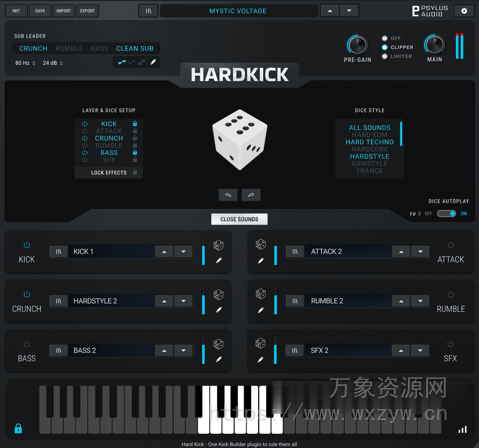Click the redo dice roll arrow
This screenshot has width=479, height=448.
pos(251,195)
